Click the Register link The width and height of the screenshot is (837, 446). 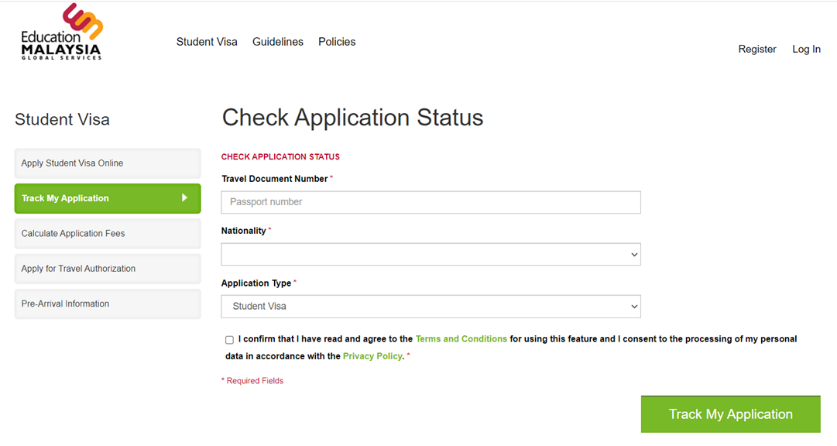tap(757, 49)
